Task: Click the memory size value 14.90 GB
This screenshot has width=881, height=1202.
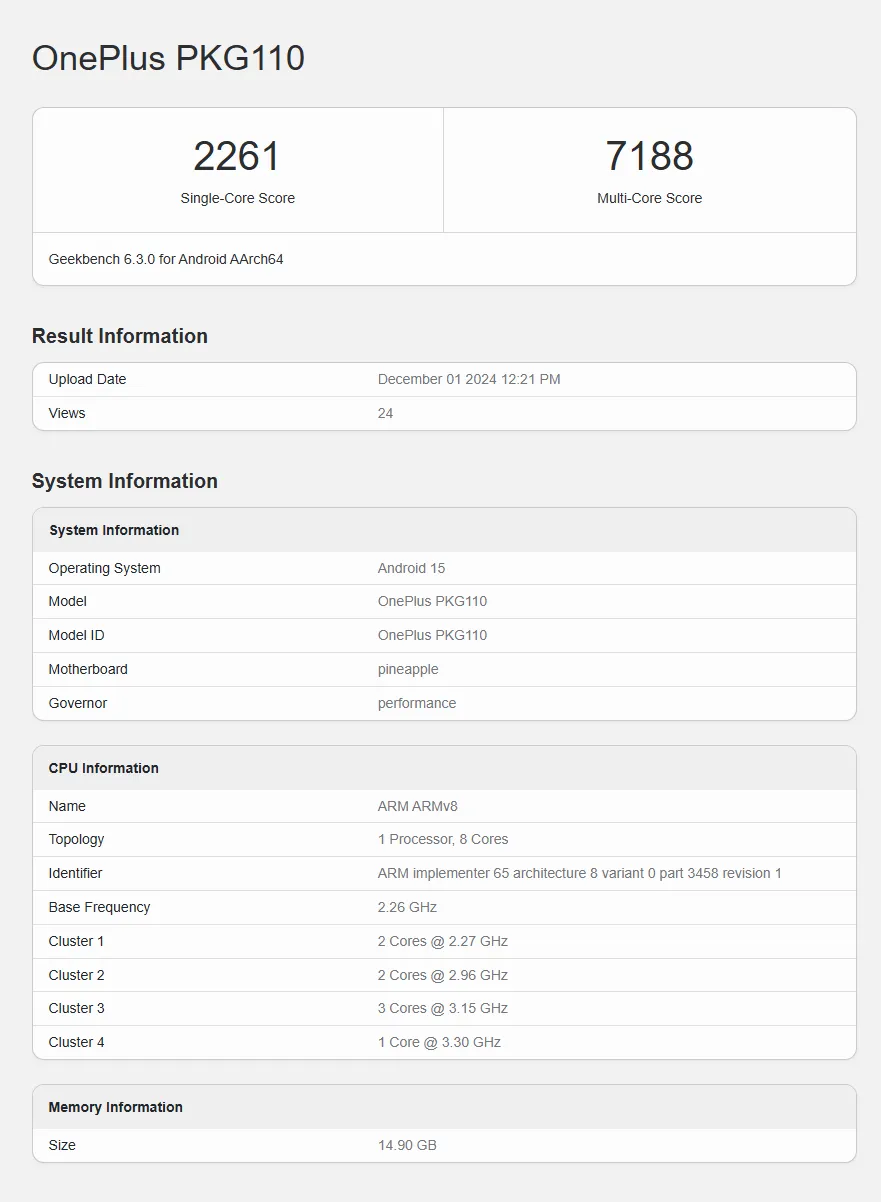Action: (407, 1145)
